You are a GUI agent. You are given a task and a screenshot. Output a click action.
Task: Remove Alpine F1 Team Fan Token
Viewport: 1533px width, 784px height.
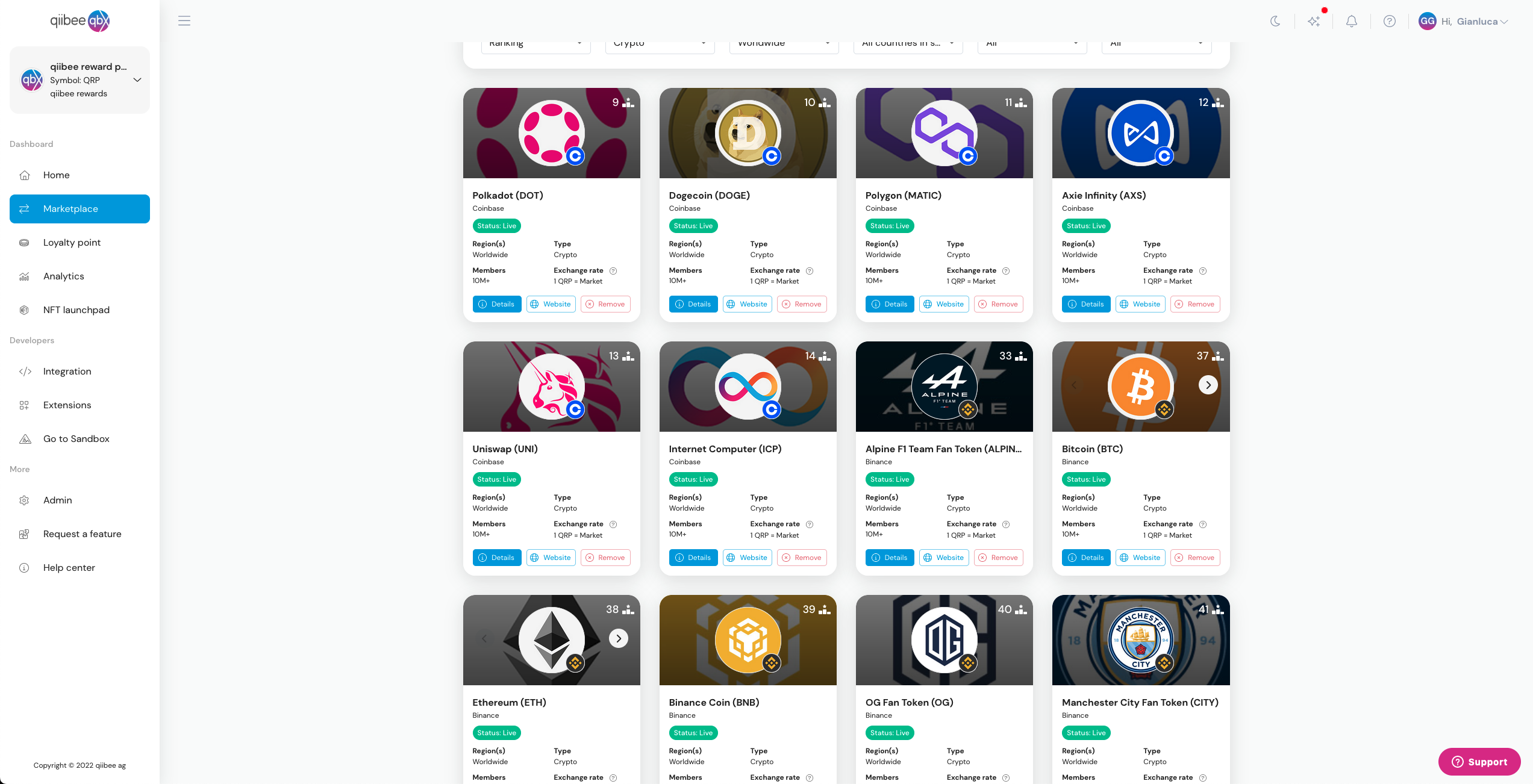pyautogui.click(x=999, y=558)
